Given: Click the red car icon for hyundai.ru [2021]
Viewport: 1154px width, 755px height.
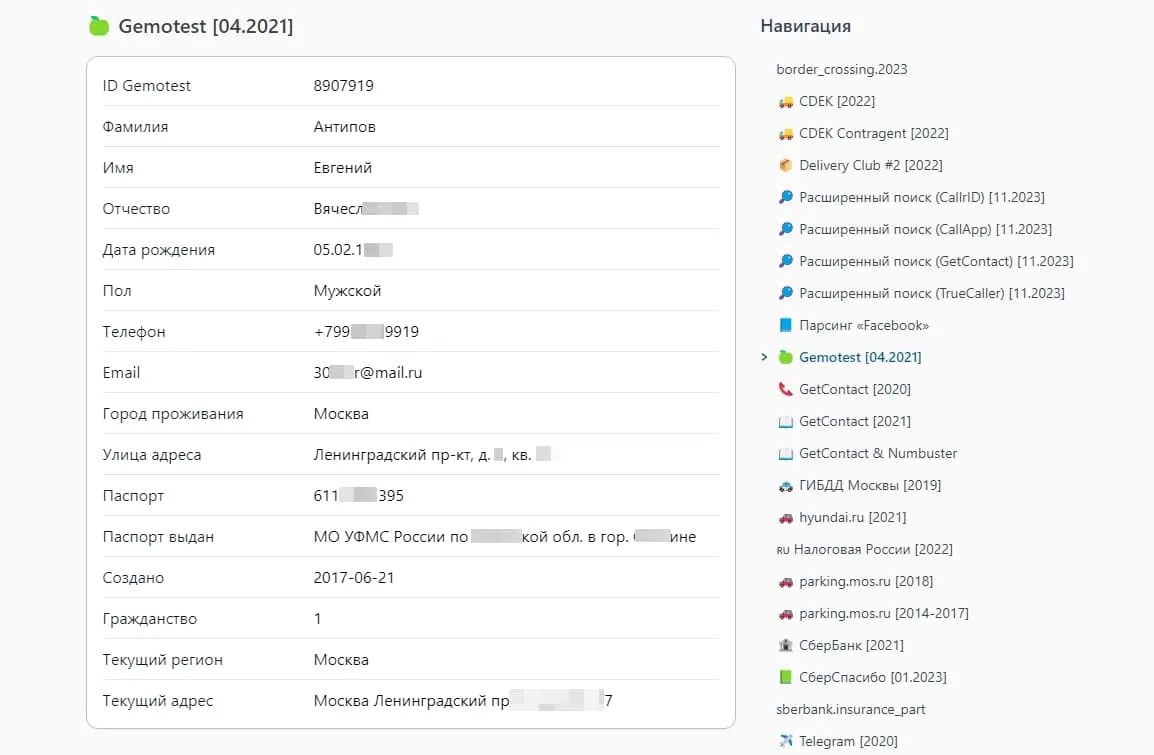Looking at the screenshot, I should (785, 517).
